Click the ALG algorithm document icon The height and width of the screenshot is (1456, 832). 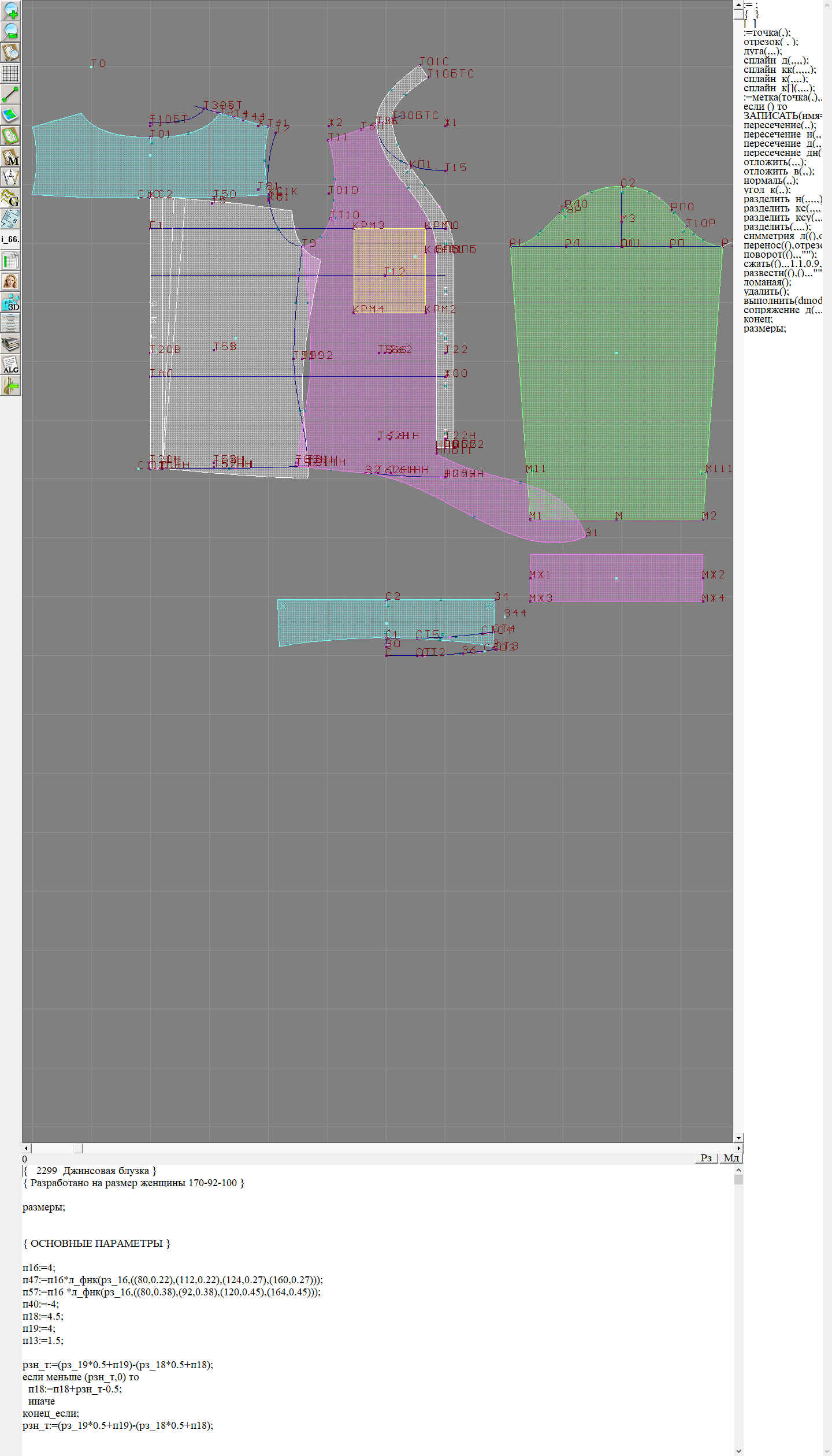click(10, 365)
